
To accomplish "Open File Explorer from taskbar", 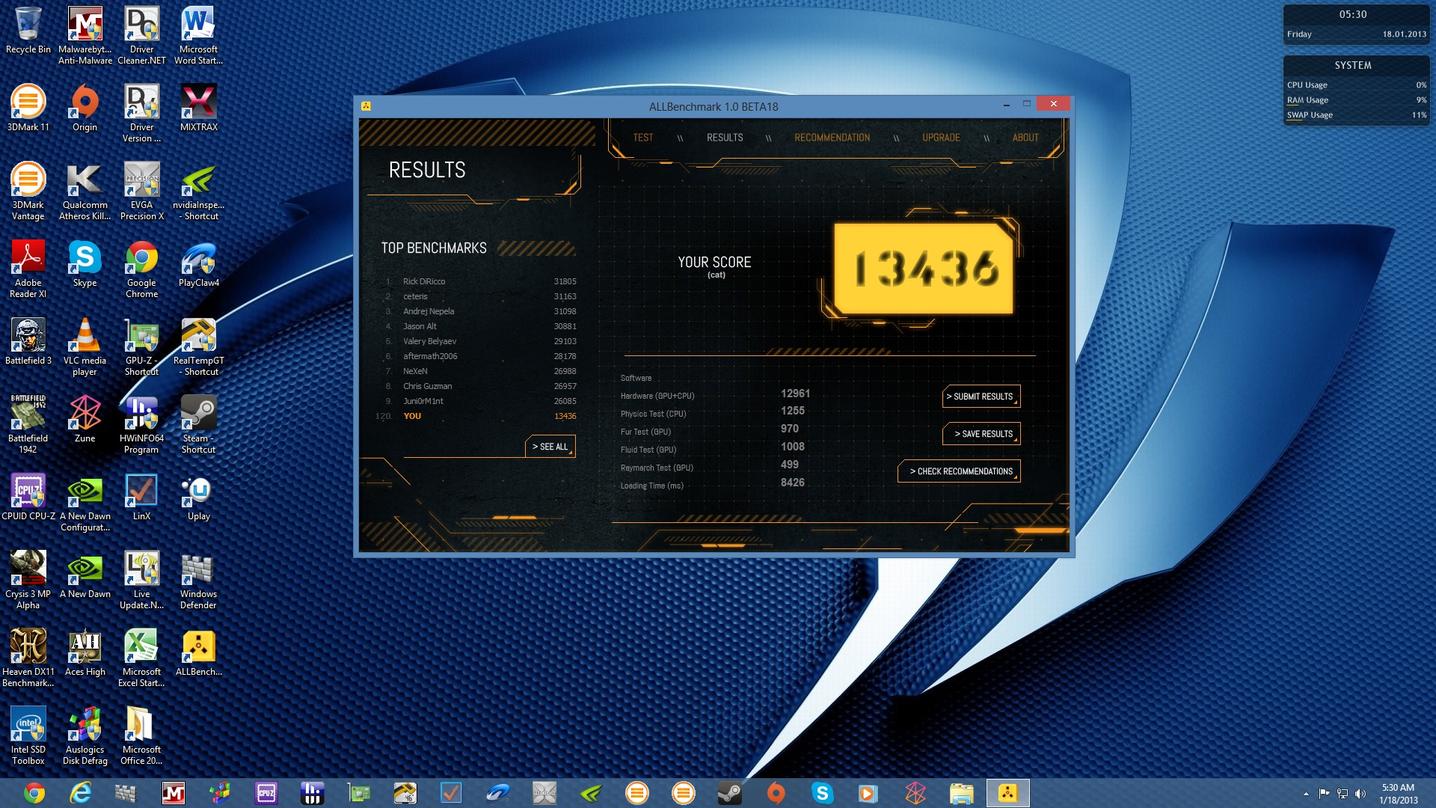I will (x=961, y=793).
